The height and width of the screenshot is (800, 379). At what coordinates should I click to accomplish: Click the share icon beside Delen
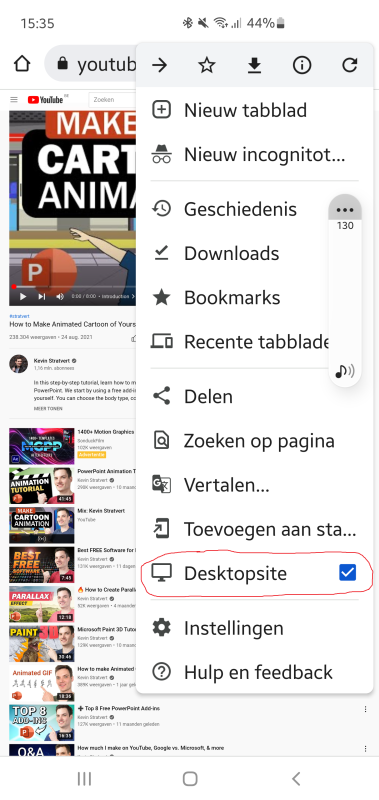pos(162,396)
